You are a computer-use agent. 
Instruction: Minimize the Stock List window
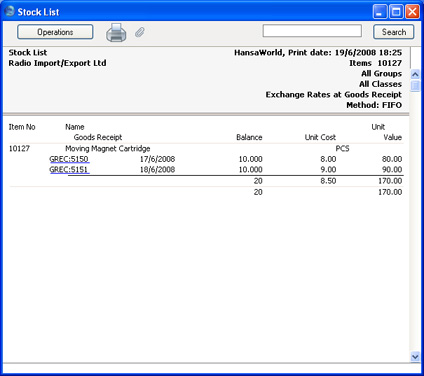click(380, 12)
